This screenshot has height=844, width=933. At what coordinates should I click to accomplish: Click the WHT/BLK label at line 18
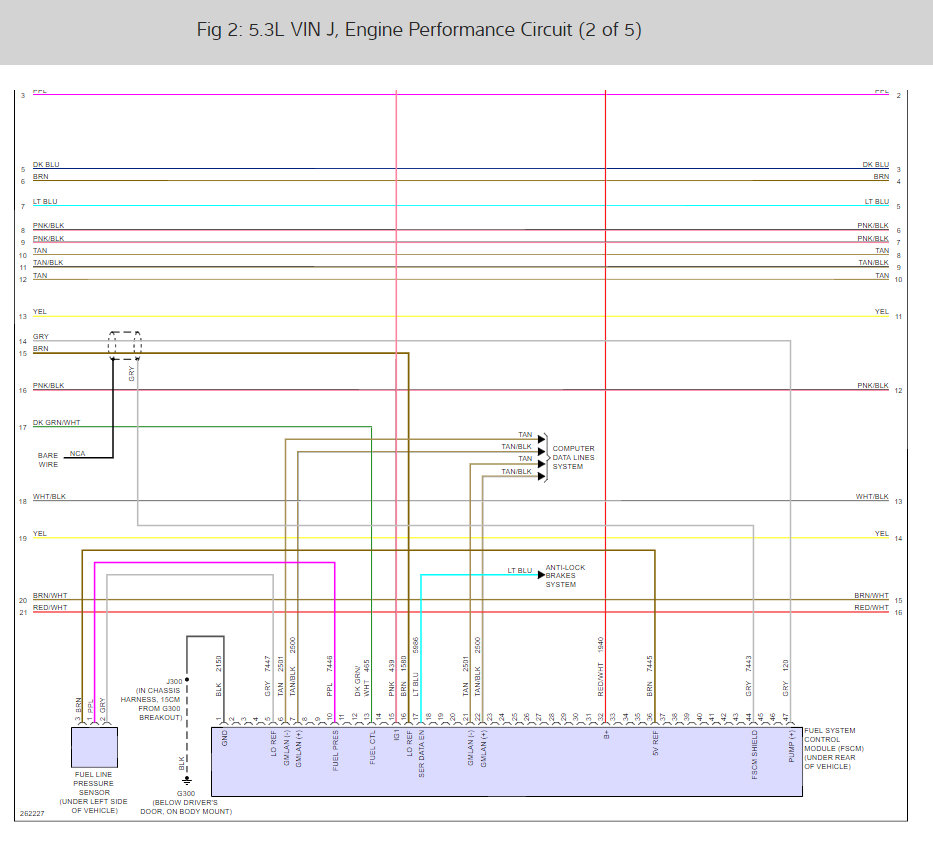[49, 496]
